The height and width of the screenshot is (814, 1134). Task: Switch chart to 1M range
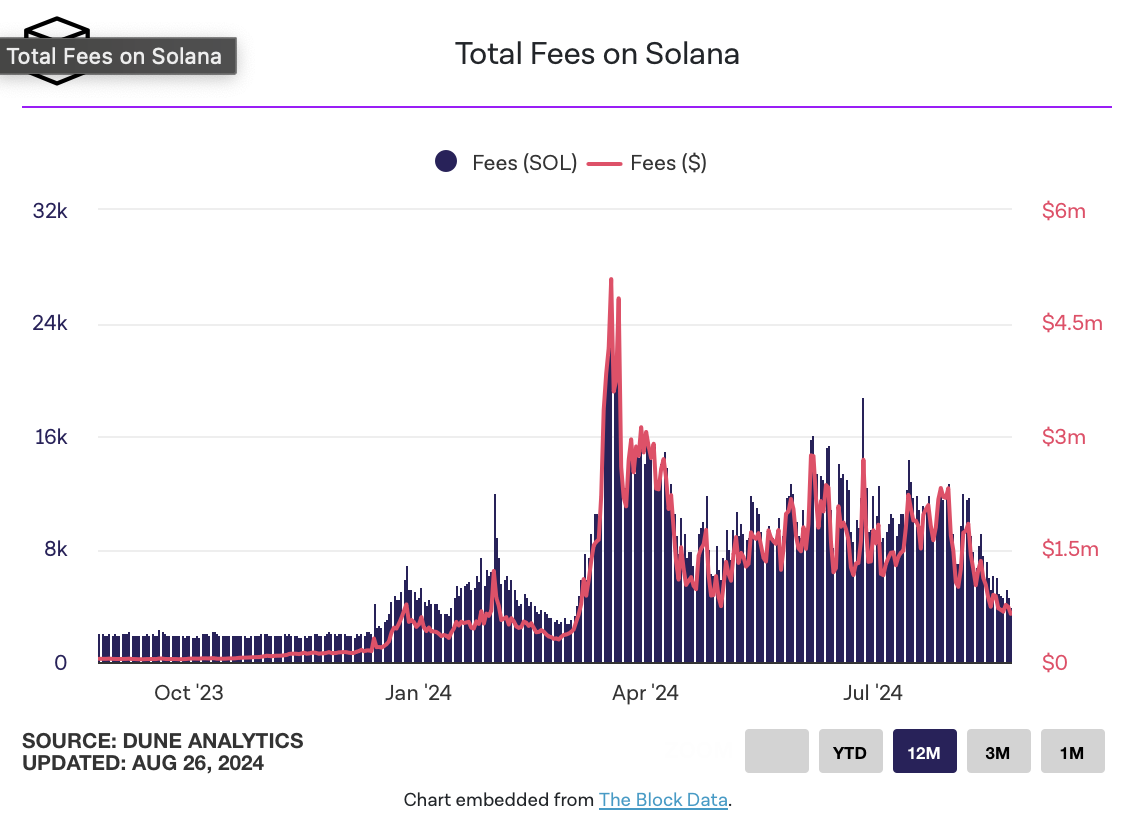tap(1072, 752)
